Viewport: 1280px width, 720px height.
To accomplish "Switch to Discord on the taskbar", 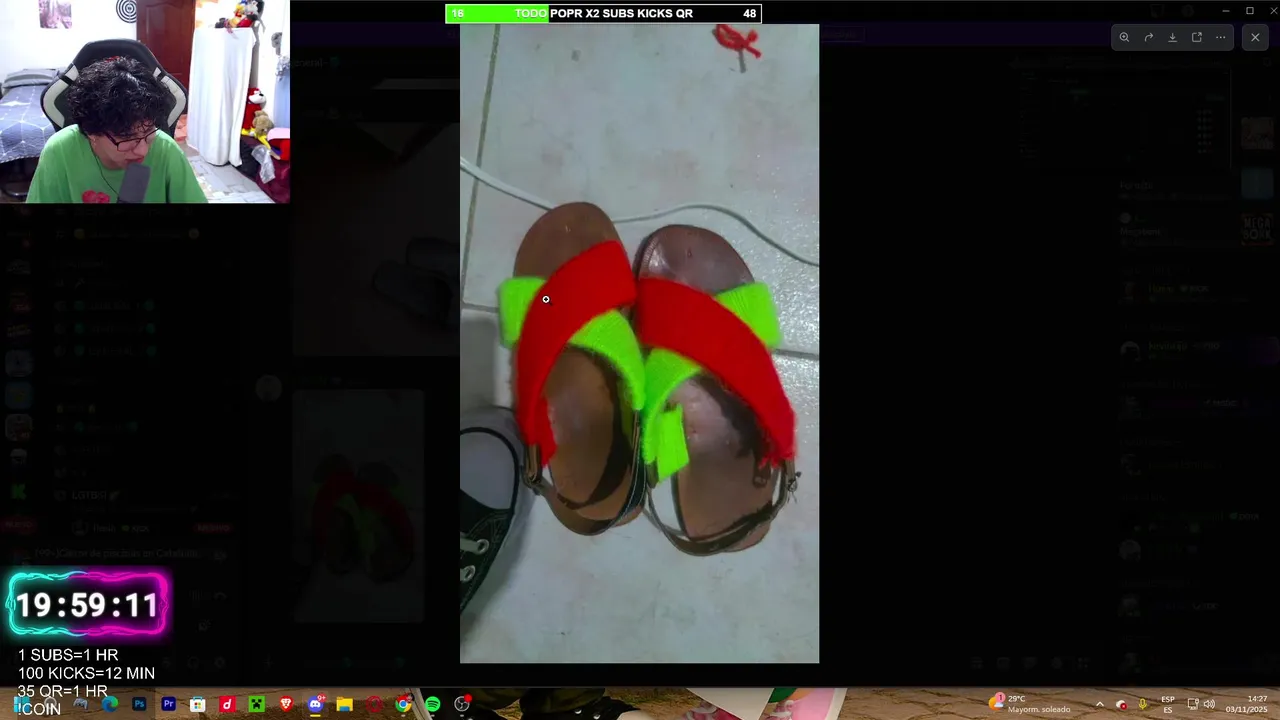I will pyautogui.click(x=315, y=705).
